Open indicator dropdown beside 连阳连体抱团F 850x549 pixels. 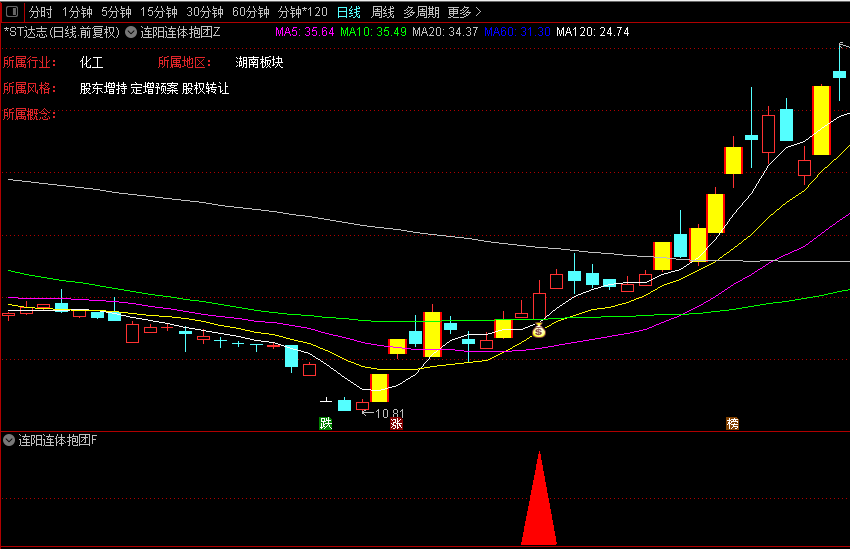point(9,440)
